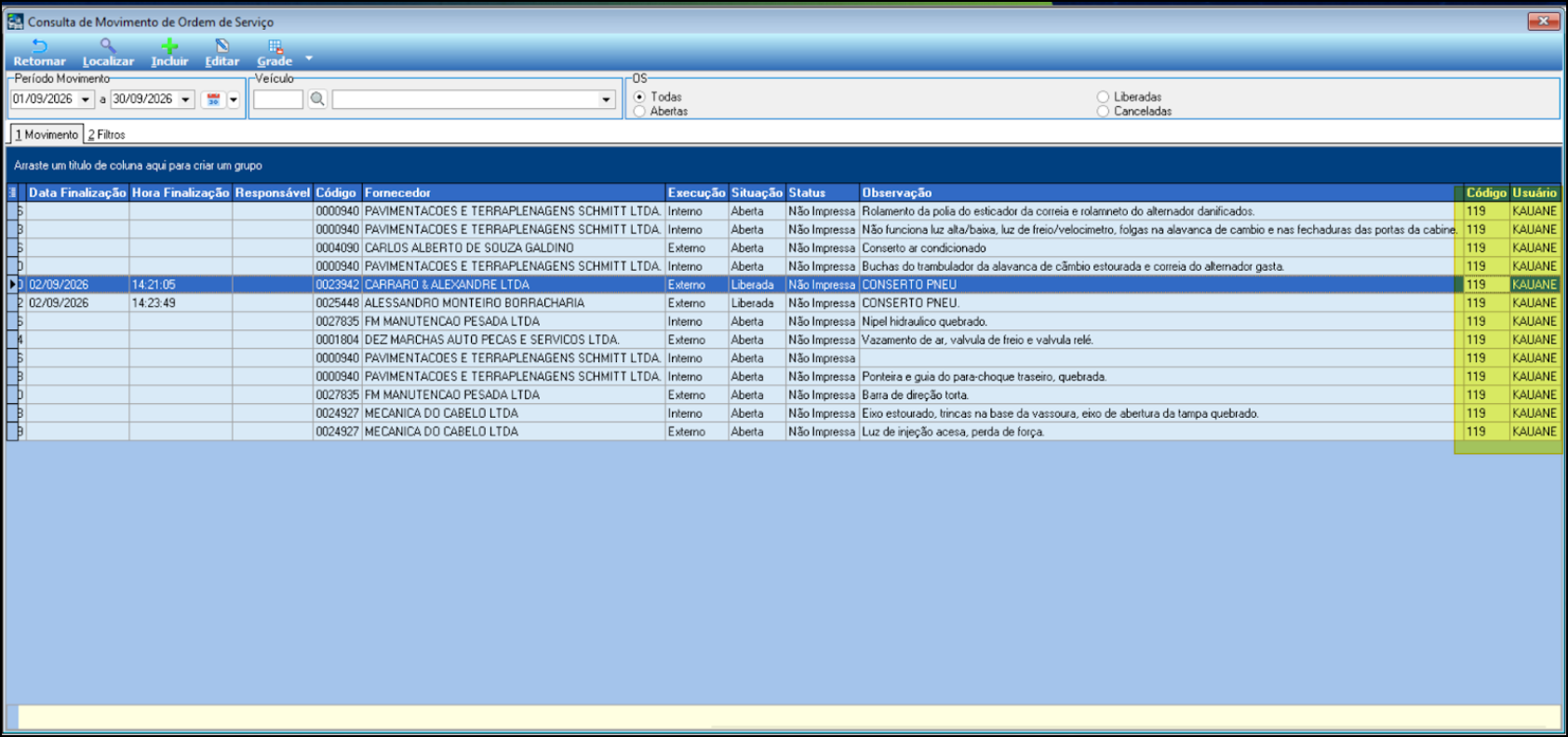Click the Status column header
The height and width of the screenshot is (737, 1568).
(x=822, y=193)
